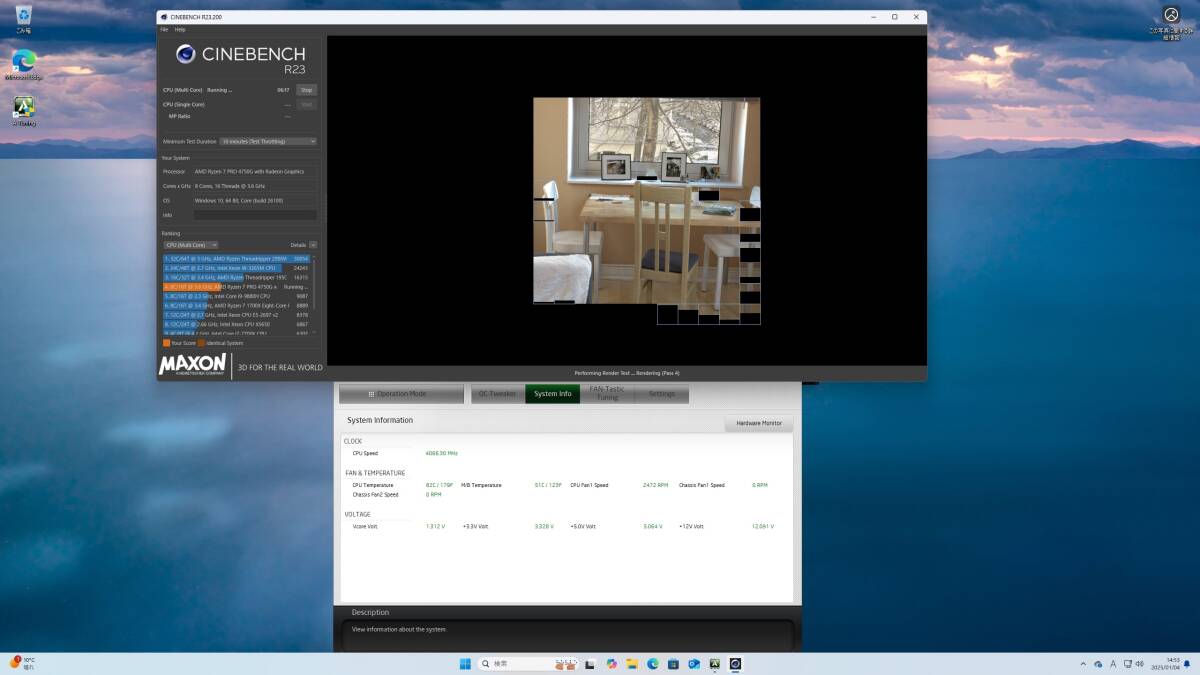The height and width of the screenshot is (675, 1200).
Task: Select the 24C/48T Intel Xeon W-3265M ranking row
Action: [237, 268]
